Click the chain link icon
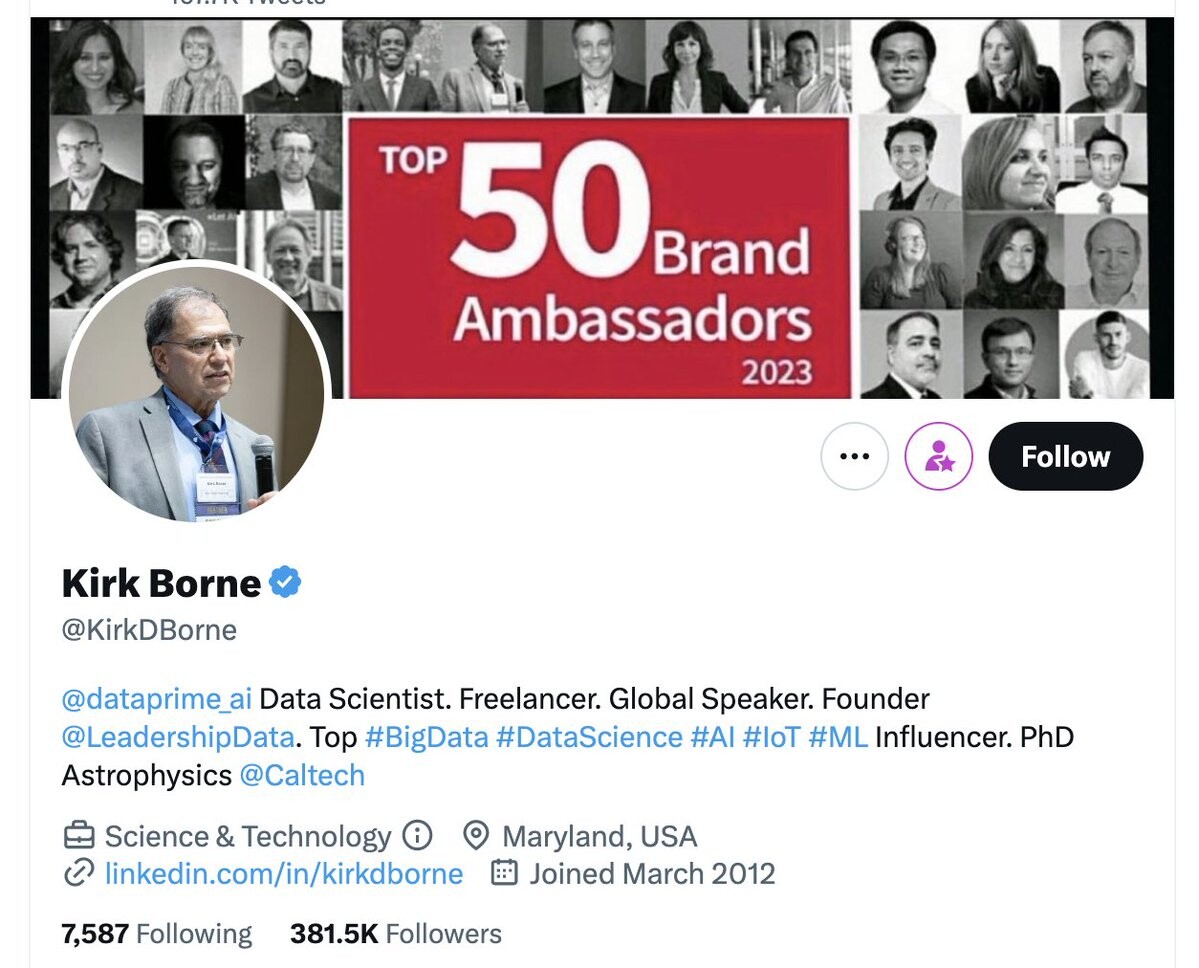This screenshot has height=968, width=1199. 79,873
